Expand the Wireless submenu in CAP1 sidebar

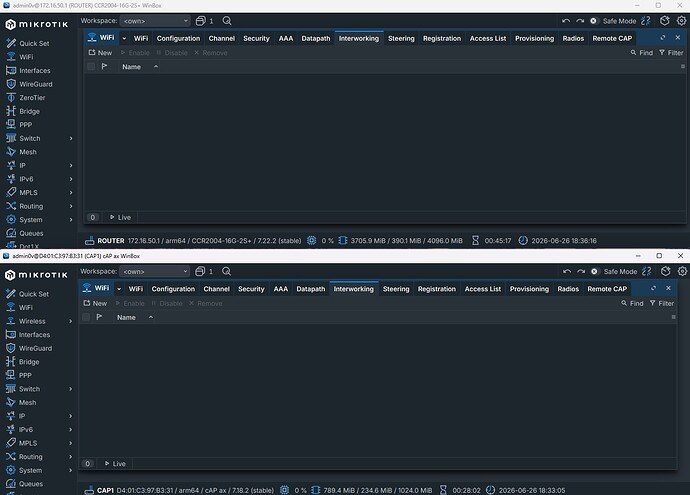(70, 321)
